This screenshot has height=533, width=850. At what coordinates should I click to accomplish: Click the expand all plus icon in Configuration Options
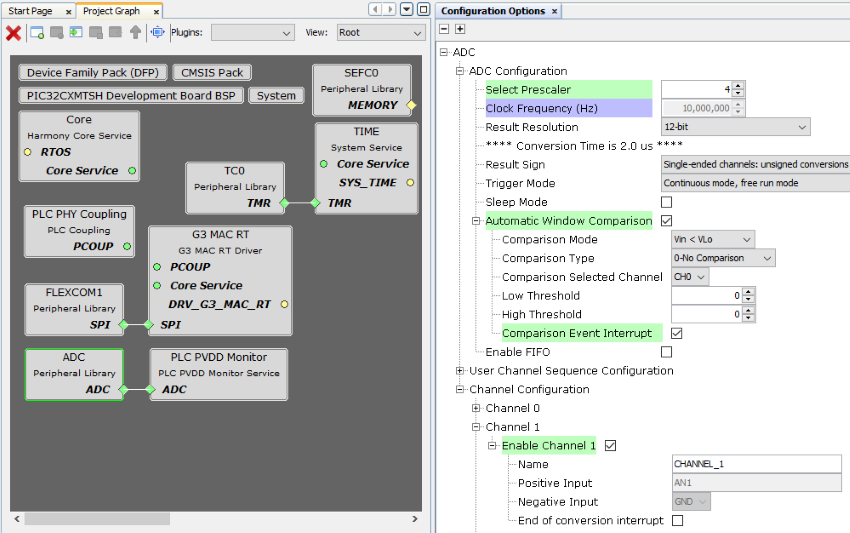460,29
